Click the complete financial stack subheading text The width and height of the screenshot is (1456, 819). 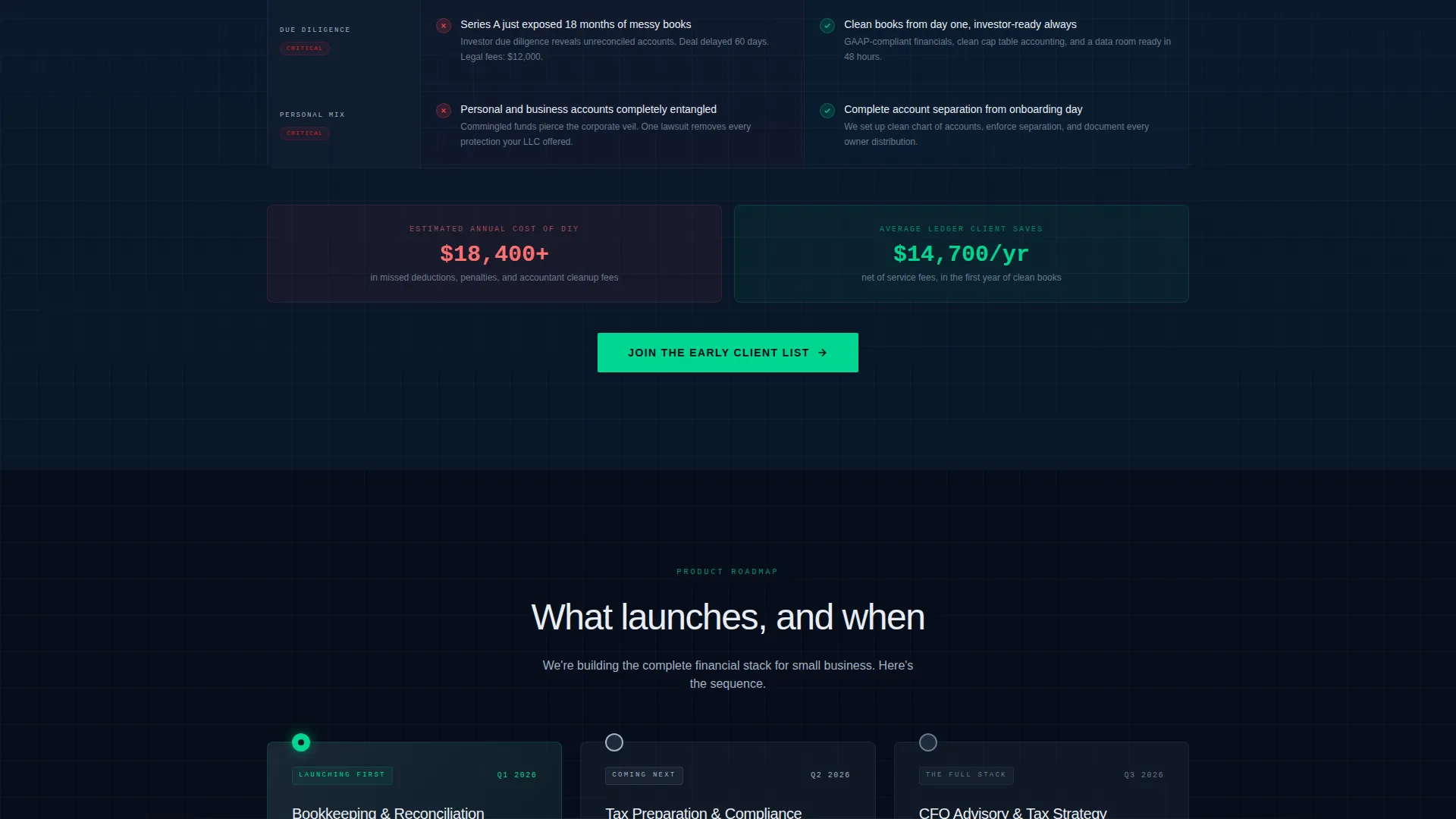point(728,675)
